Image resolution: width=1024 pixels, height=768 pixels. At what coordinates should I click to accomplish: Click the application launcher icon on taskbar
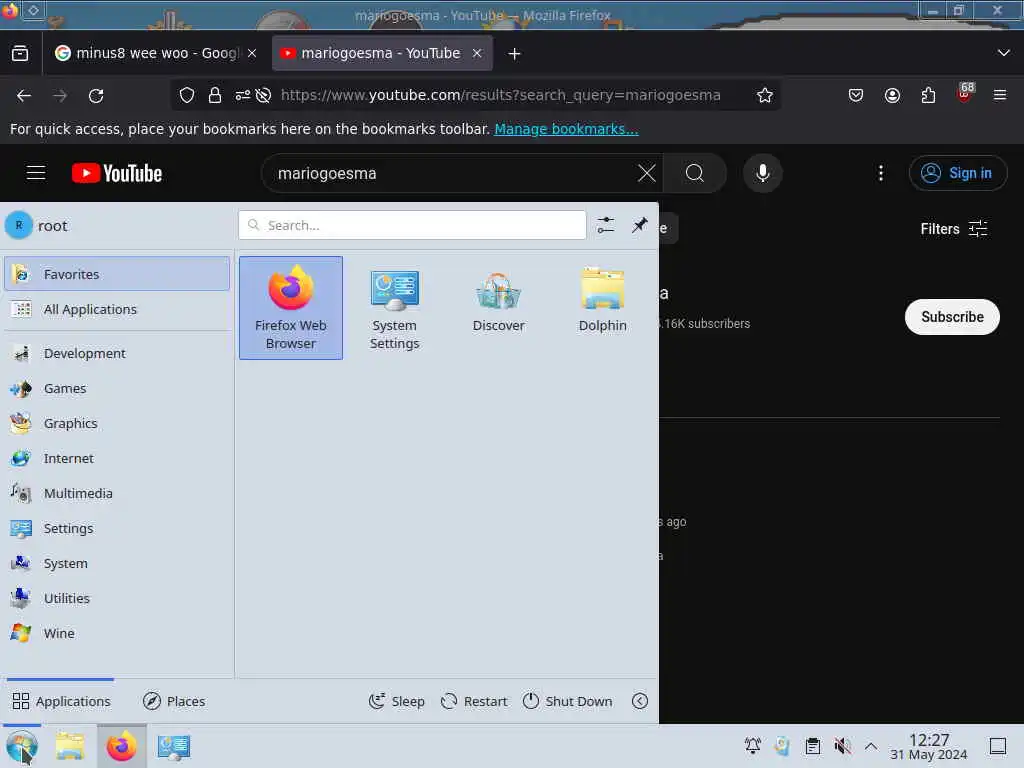22,747
